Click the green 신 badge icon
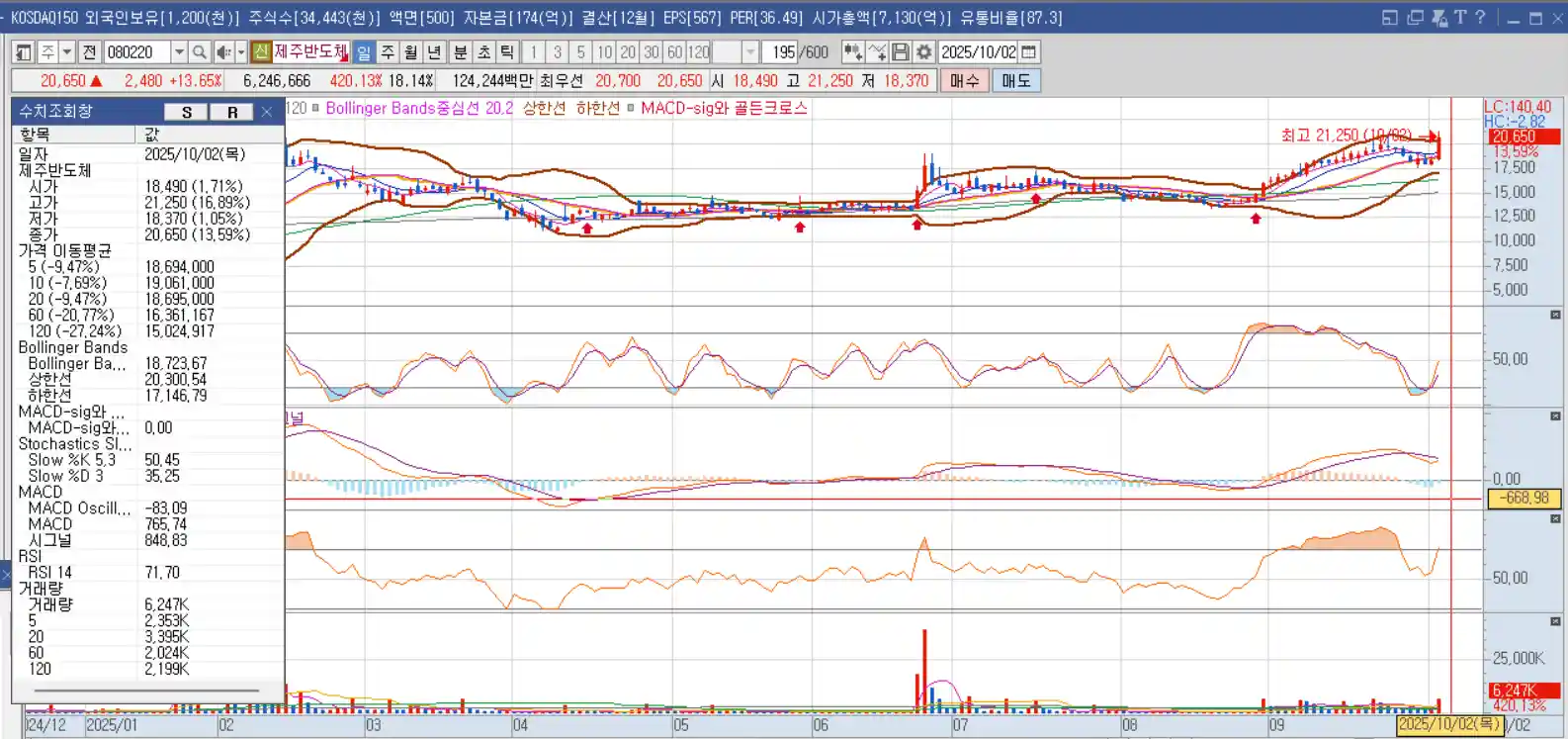 point(261,51)
